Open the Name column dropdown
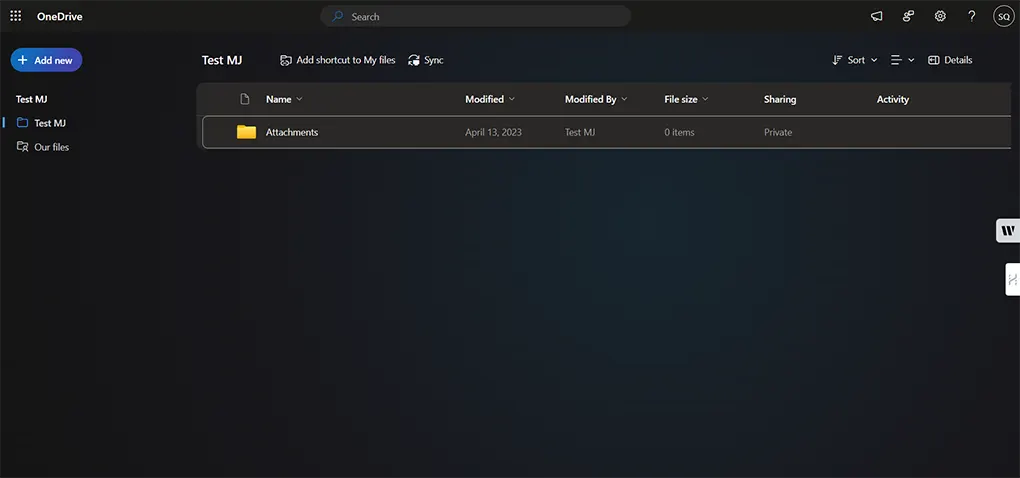The width and height of the screenshot is (1020, 478). point(284,100)
